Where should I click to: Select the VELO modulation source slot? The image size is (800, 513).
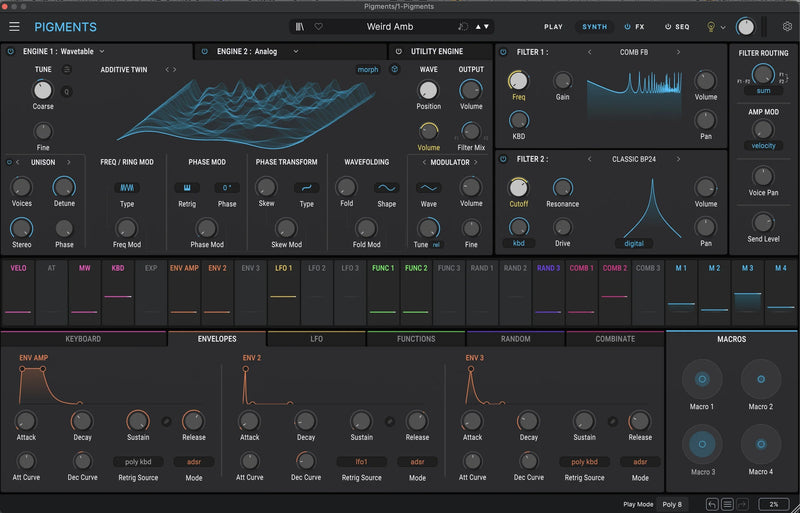click(18, 292)
